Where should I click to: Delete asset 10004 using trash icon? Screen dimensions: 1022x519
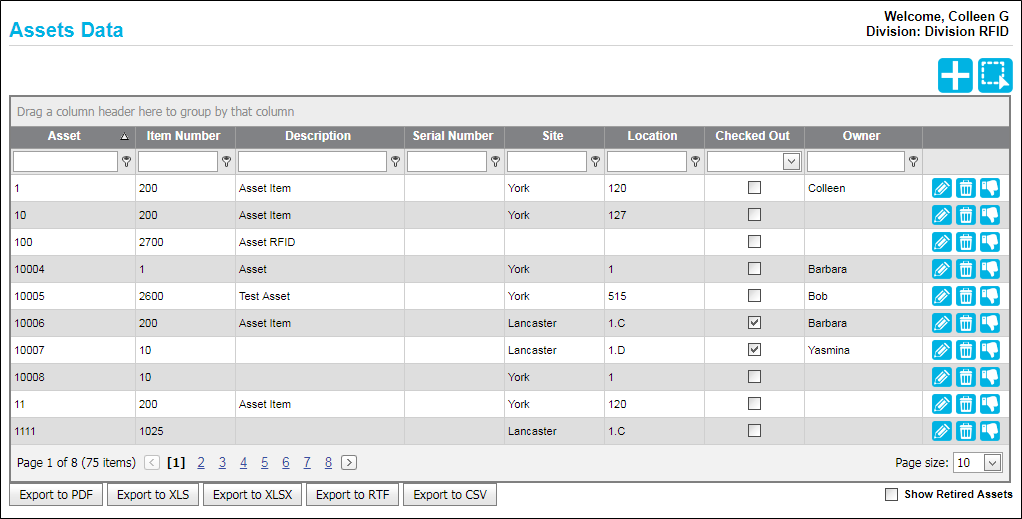[x=966, y=269]
